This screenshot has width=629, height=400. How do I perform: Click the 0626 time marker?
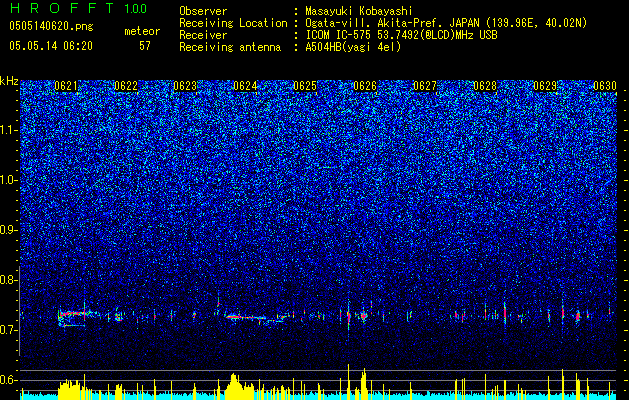[365, 86]
